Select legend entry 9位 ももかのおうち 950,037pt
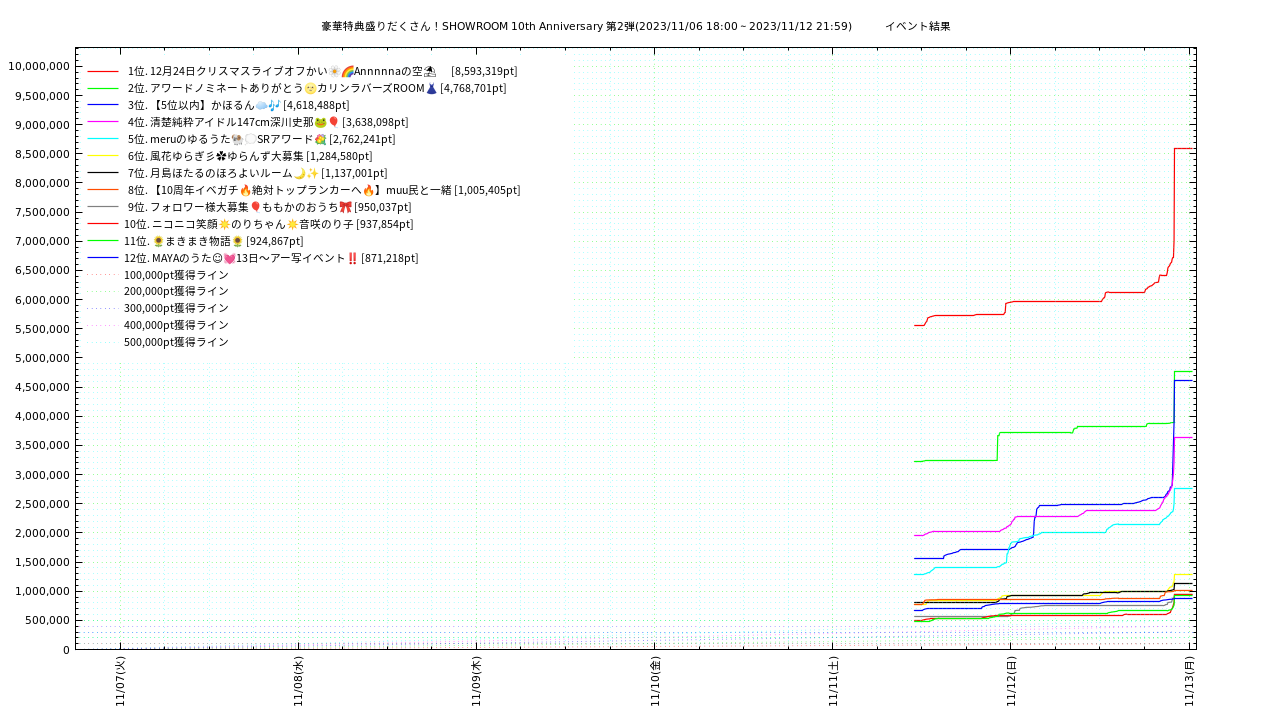1280x720 pixels. (269, 208)
